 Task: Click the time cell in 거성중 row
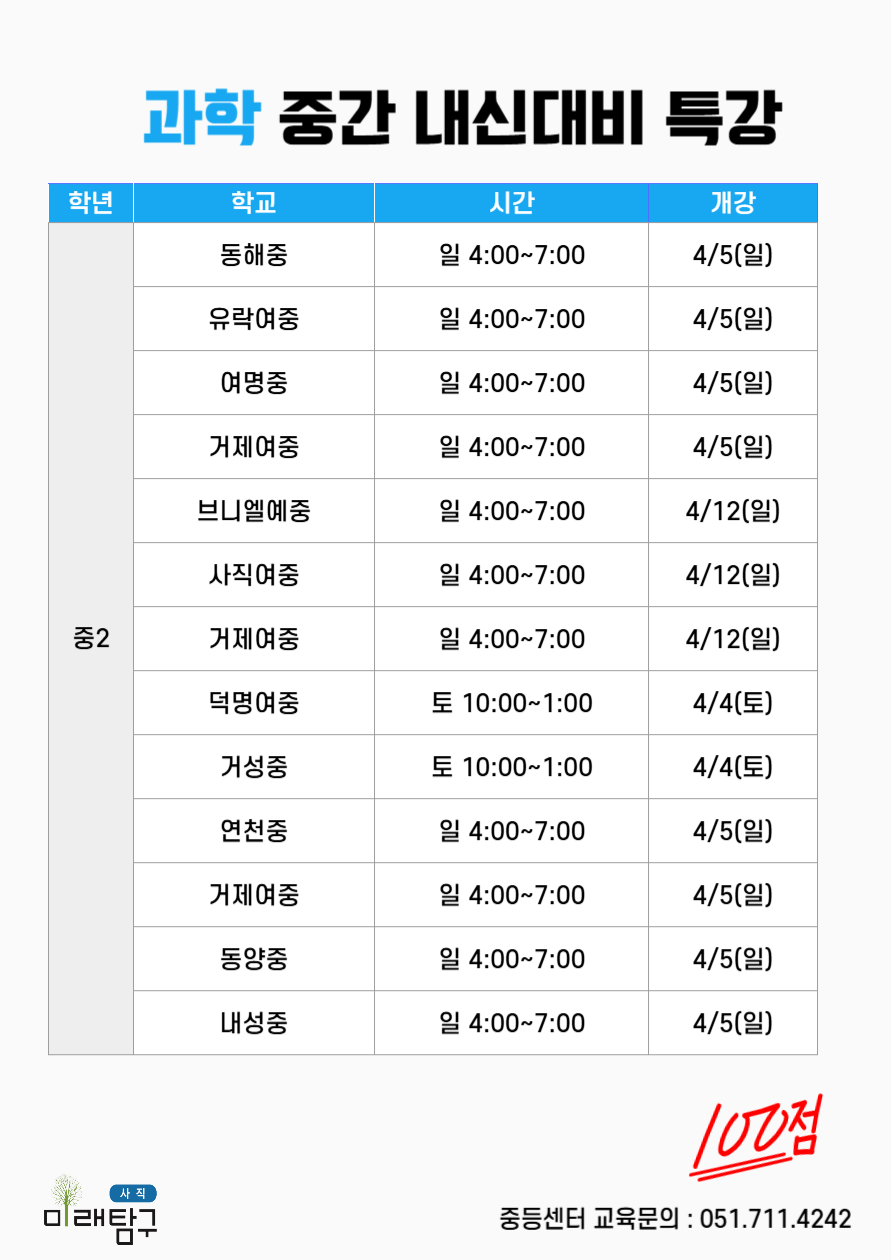(511, 767)
